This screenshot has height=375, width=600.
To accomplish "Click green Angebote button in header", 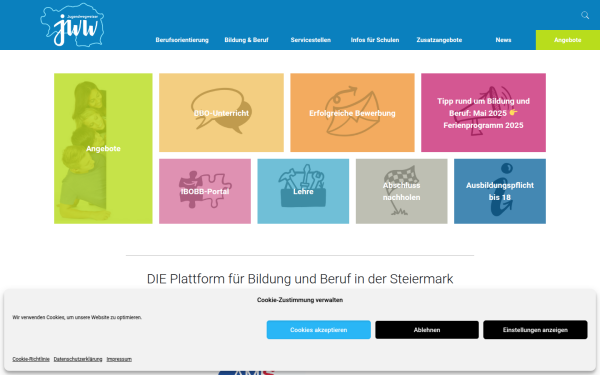I will click(x=568, y=40).
